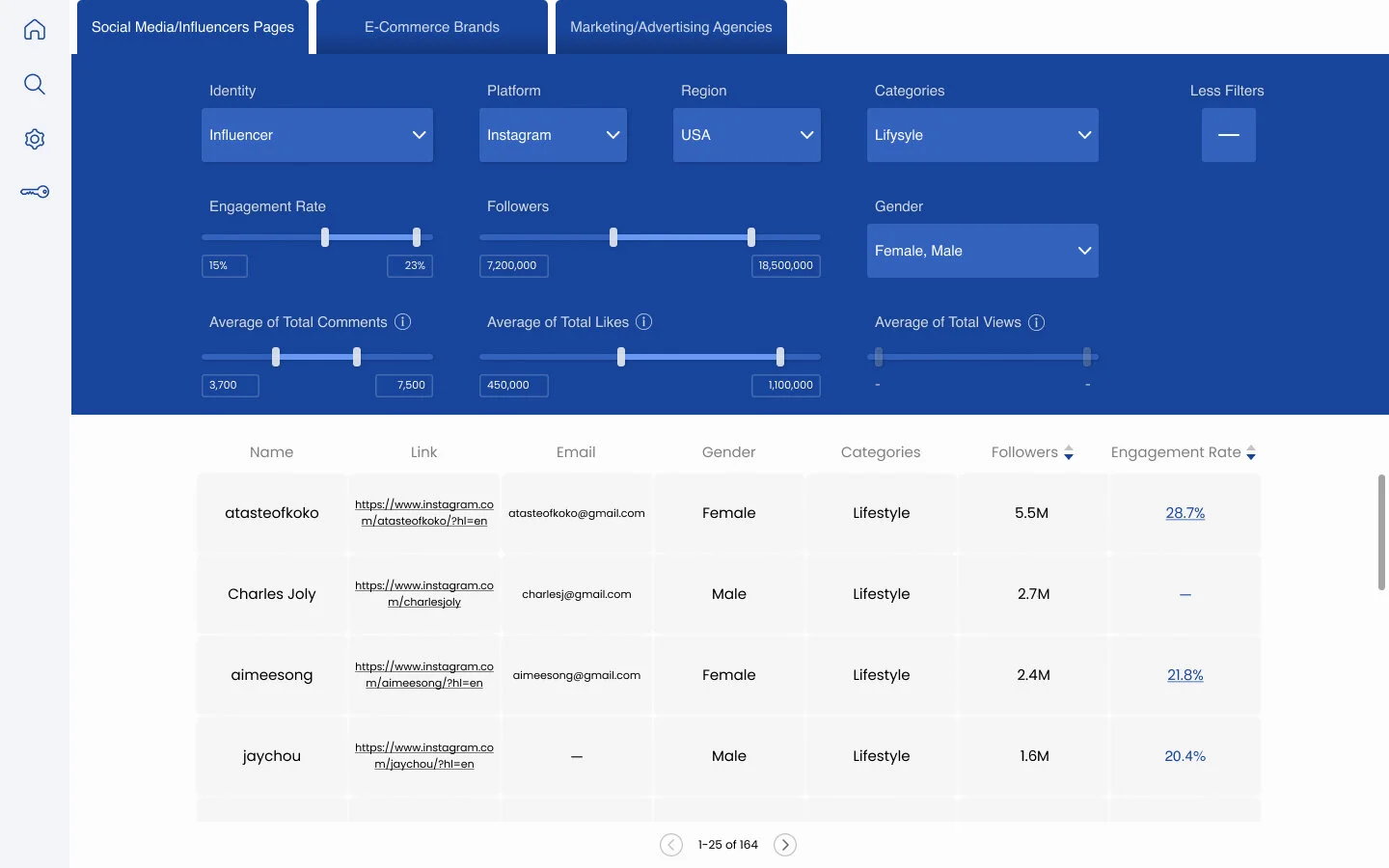
Task: Open the Categories dropdown set to Lifysyle
Action: tap(983, 135)
